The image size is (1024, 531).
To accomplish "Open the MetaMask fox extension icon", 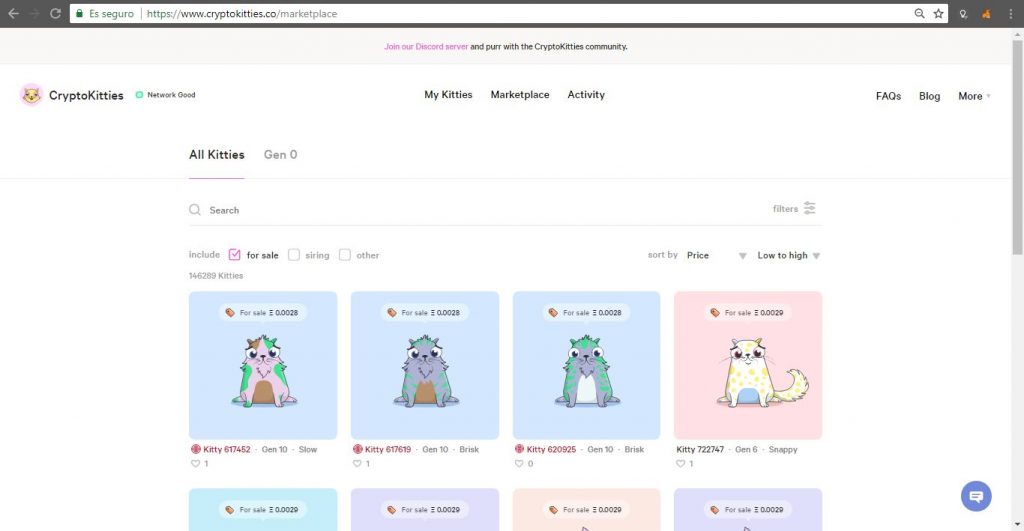I will click(x=986, y=14).
